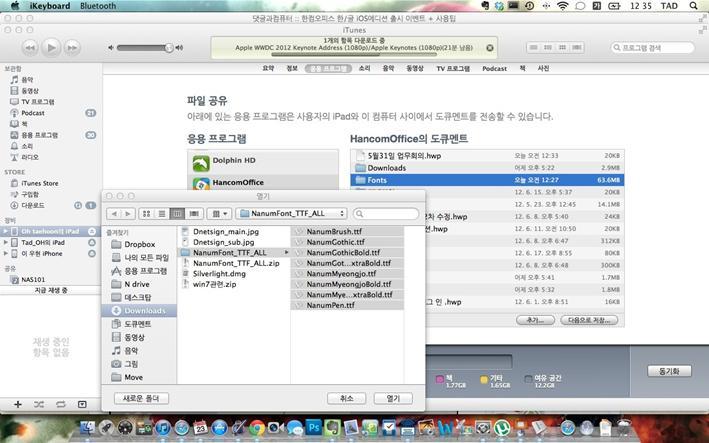Open 데스크탑 in dialog sidebar
This screenshot has width=709, height=443.
click(137, 297)
